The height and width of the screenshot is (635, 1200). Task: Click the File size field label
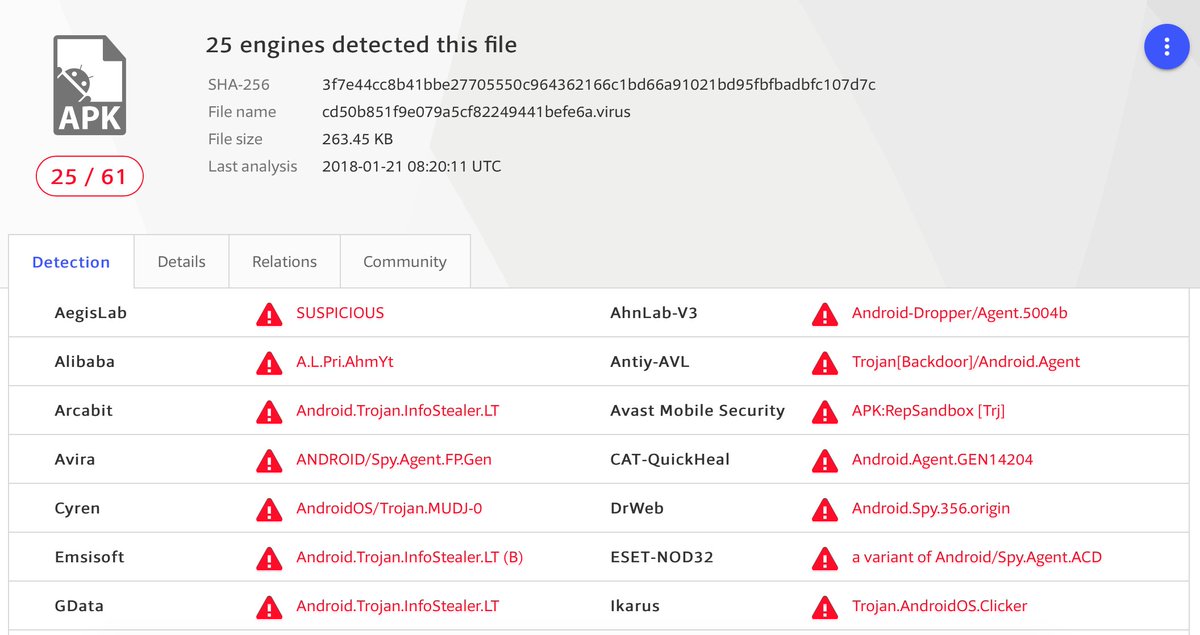236,139
